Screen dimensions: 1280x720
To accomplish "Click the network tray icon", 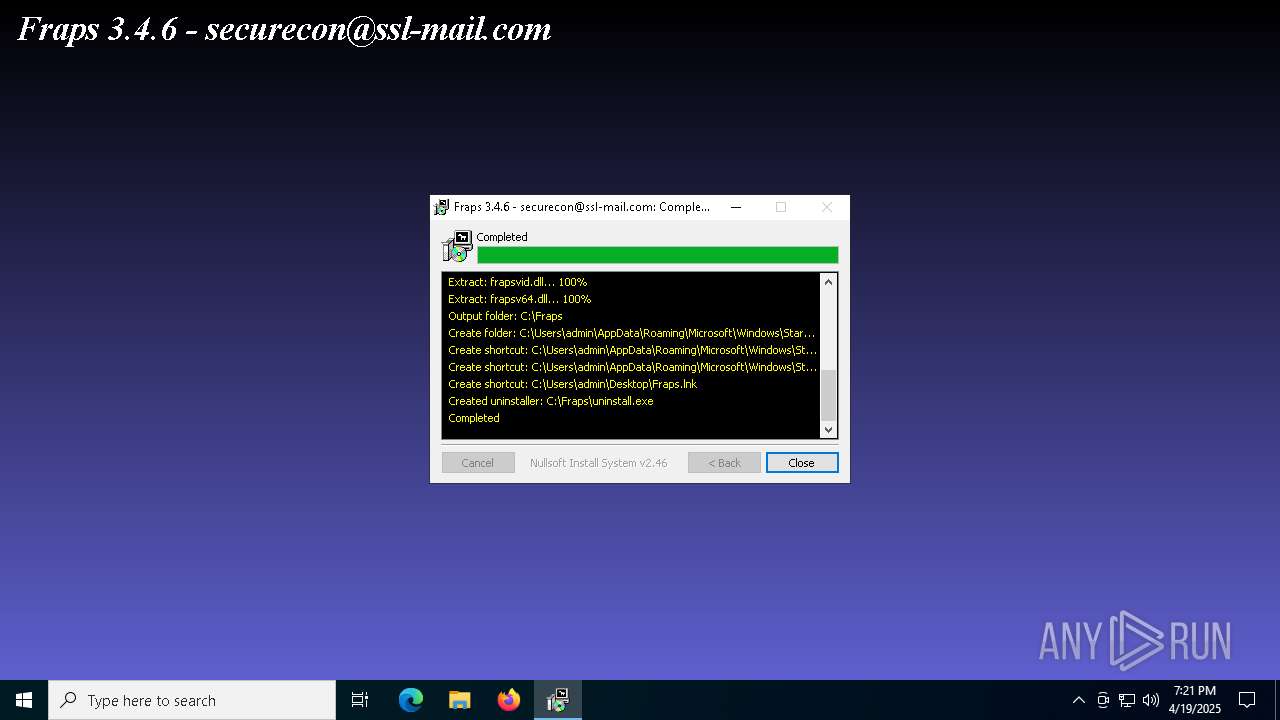I will [x=1127, y=700].
